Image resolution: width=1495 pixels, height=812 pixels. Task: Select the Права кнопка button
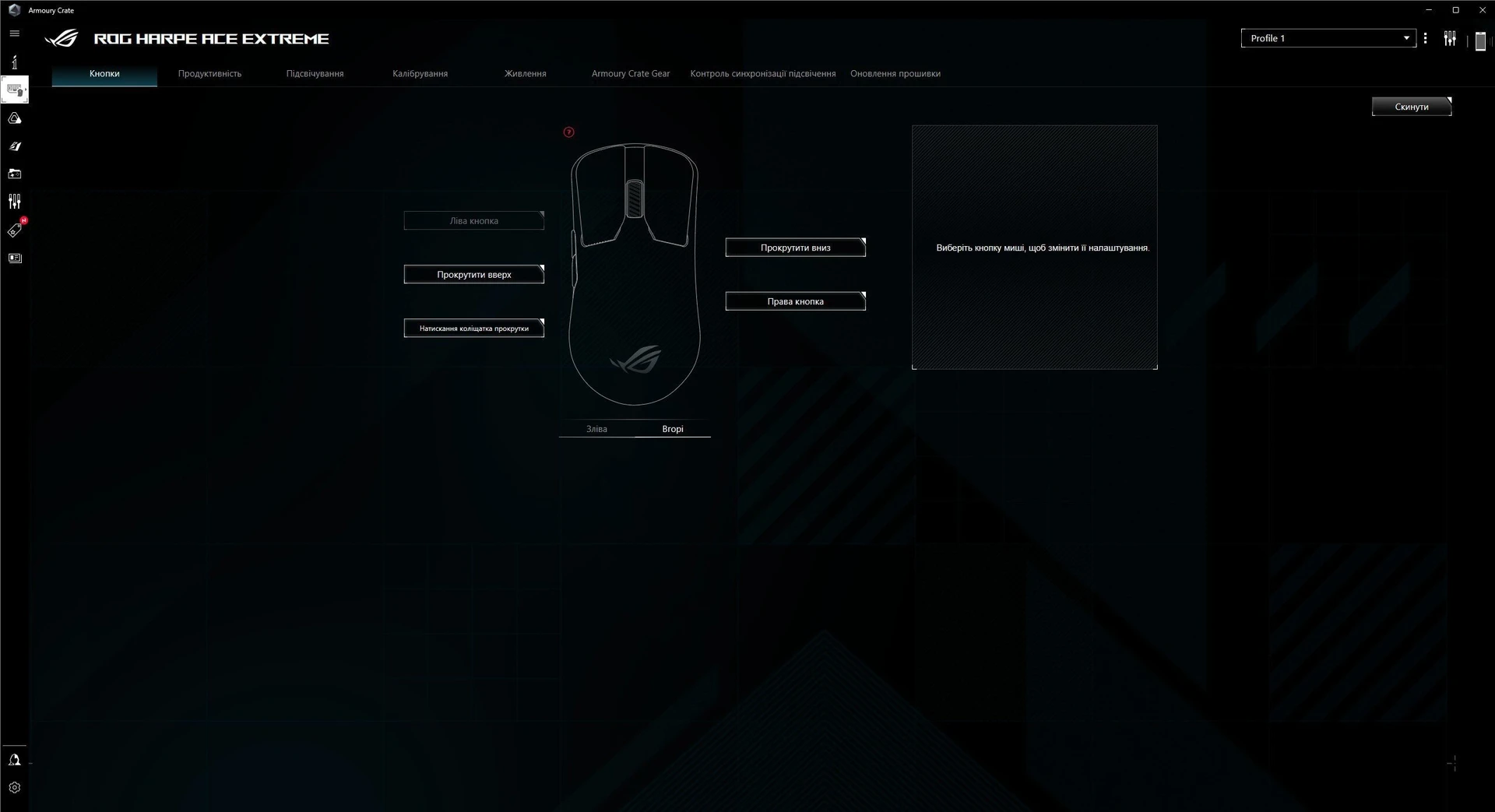(x=795, y=301)
